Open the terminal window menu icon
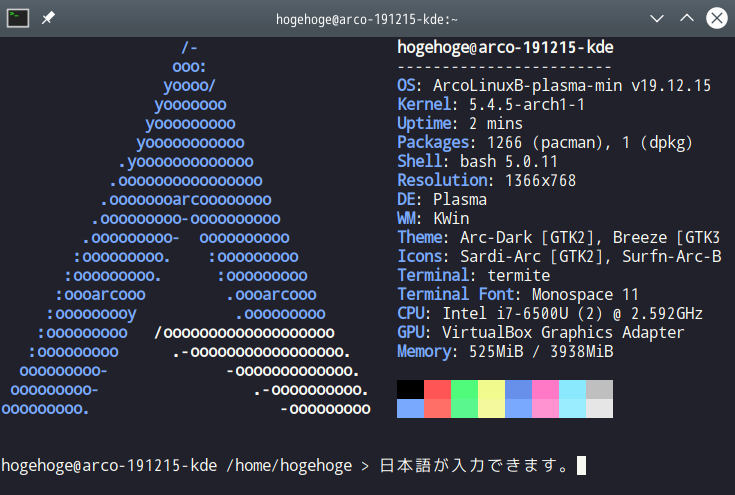Image resolution: width=735 pixels, height=495 pixels. coord(18,18)
